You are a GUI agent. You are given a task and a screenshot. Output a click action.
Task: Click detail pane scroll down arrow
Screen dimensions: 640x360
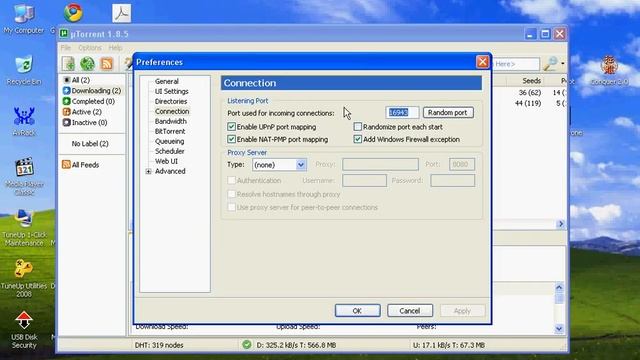pyautogui.click(x=559, y=328)
